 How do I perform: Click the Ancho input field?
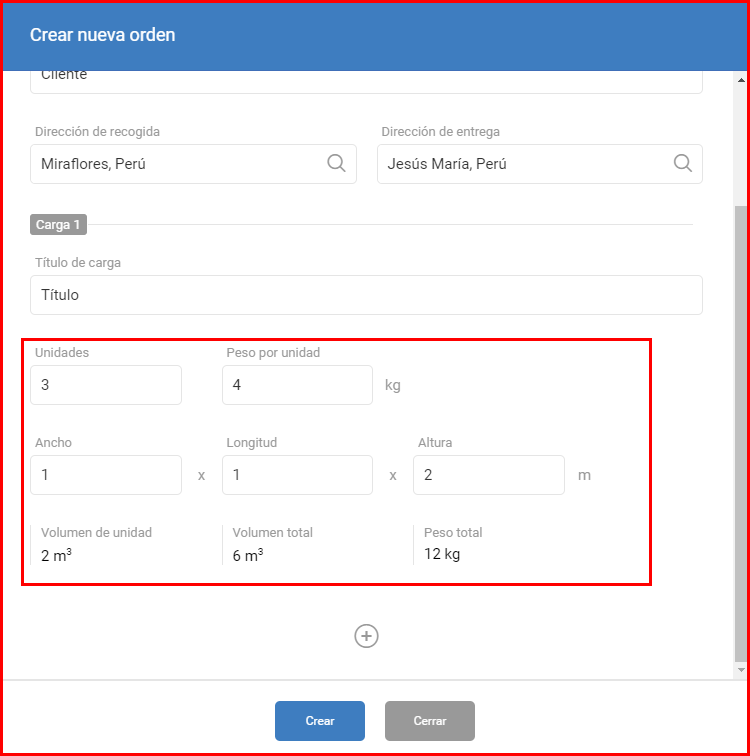pos(106,475)
